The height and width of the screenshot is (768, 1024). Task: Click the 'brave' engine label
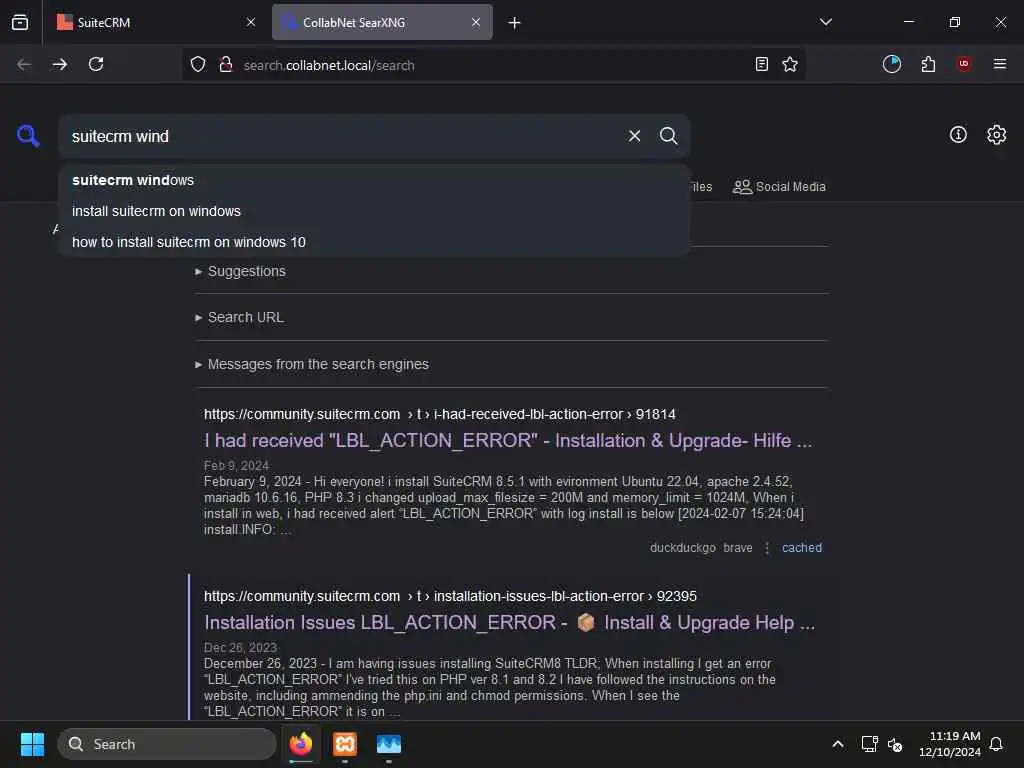tap(738, 548)
